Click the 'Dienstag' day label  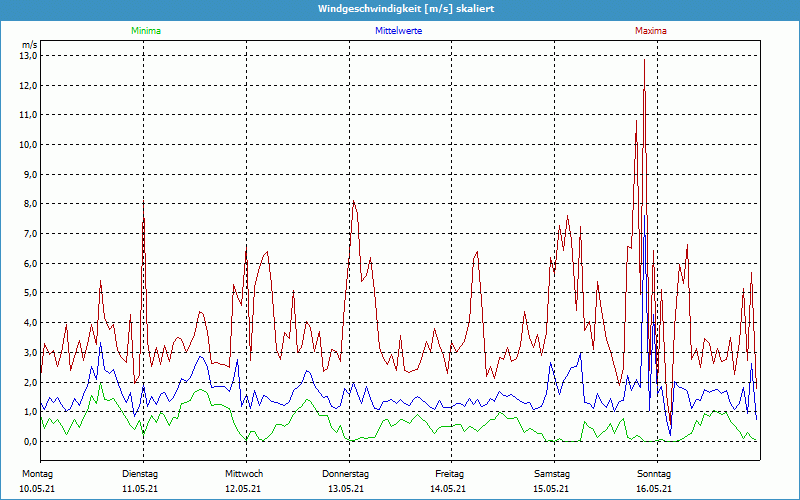click(x=140, y=474)
